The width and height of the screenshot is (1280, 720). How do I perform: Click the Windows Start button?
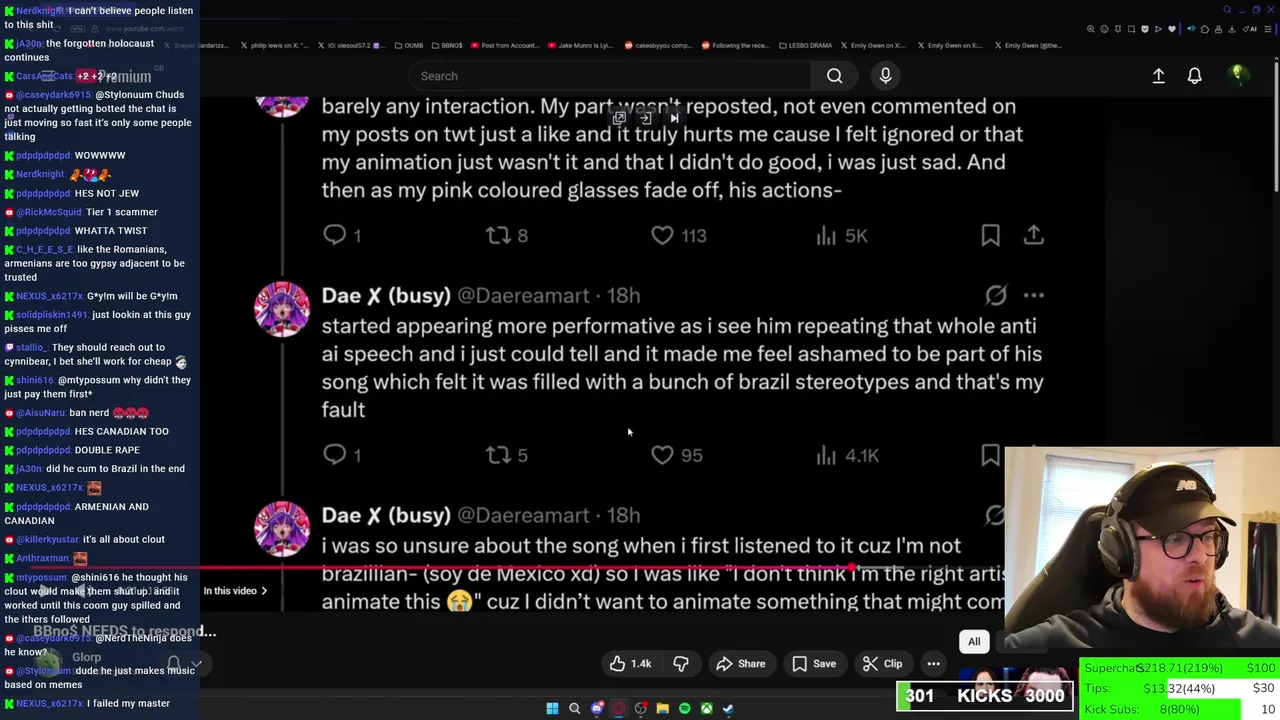pos(552,709)
